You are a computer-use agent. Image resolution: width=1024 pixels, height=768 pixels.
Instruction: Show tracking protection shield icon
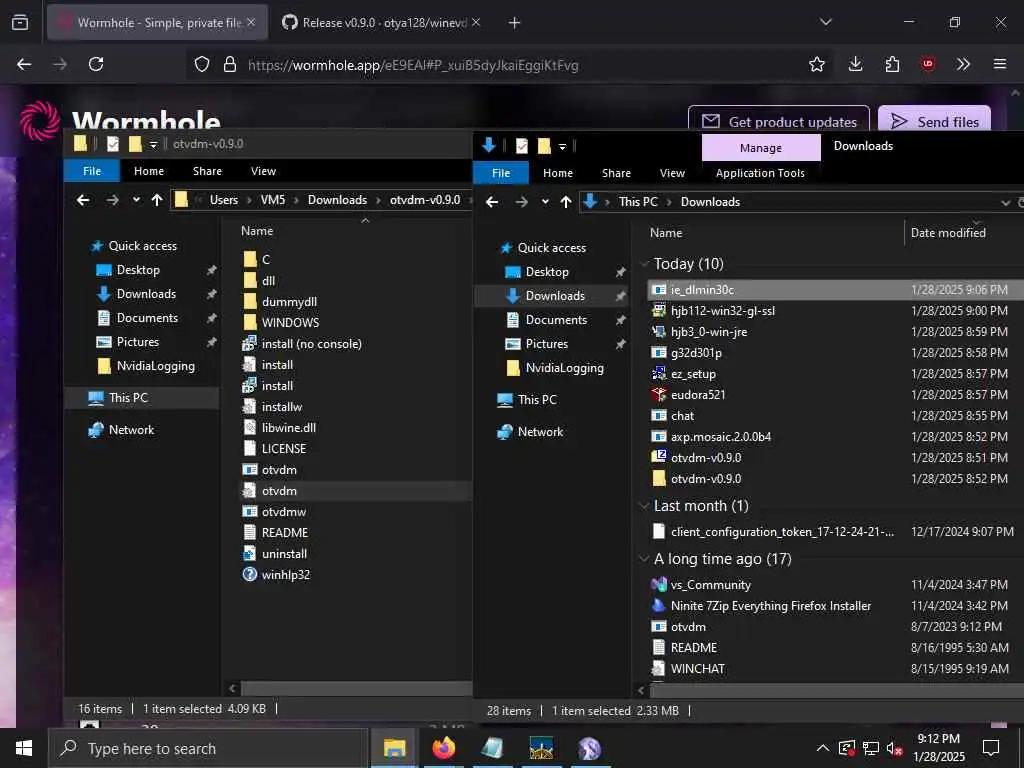202,64
